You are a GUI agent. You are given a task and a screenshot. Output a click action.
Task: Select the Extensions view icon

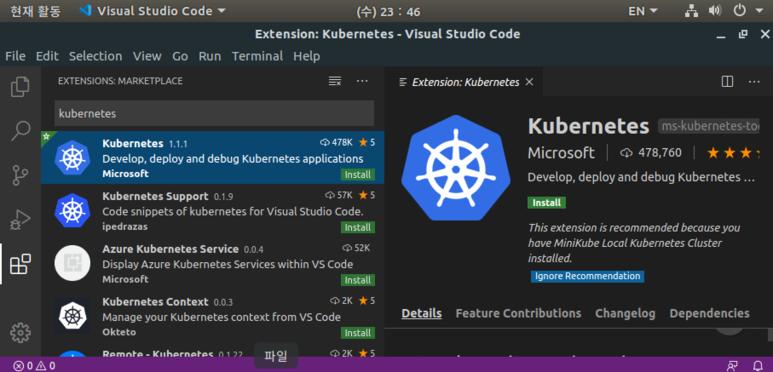click(x=20, y=264)
